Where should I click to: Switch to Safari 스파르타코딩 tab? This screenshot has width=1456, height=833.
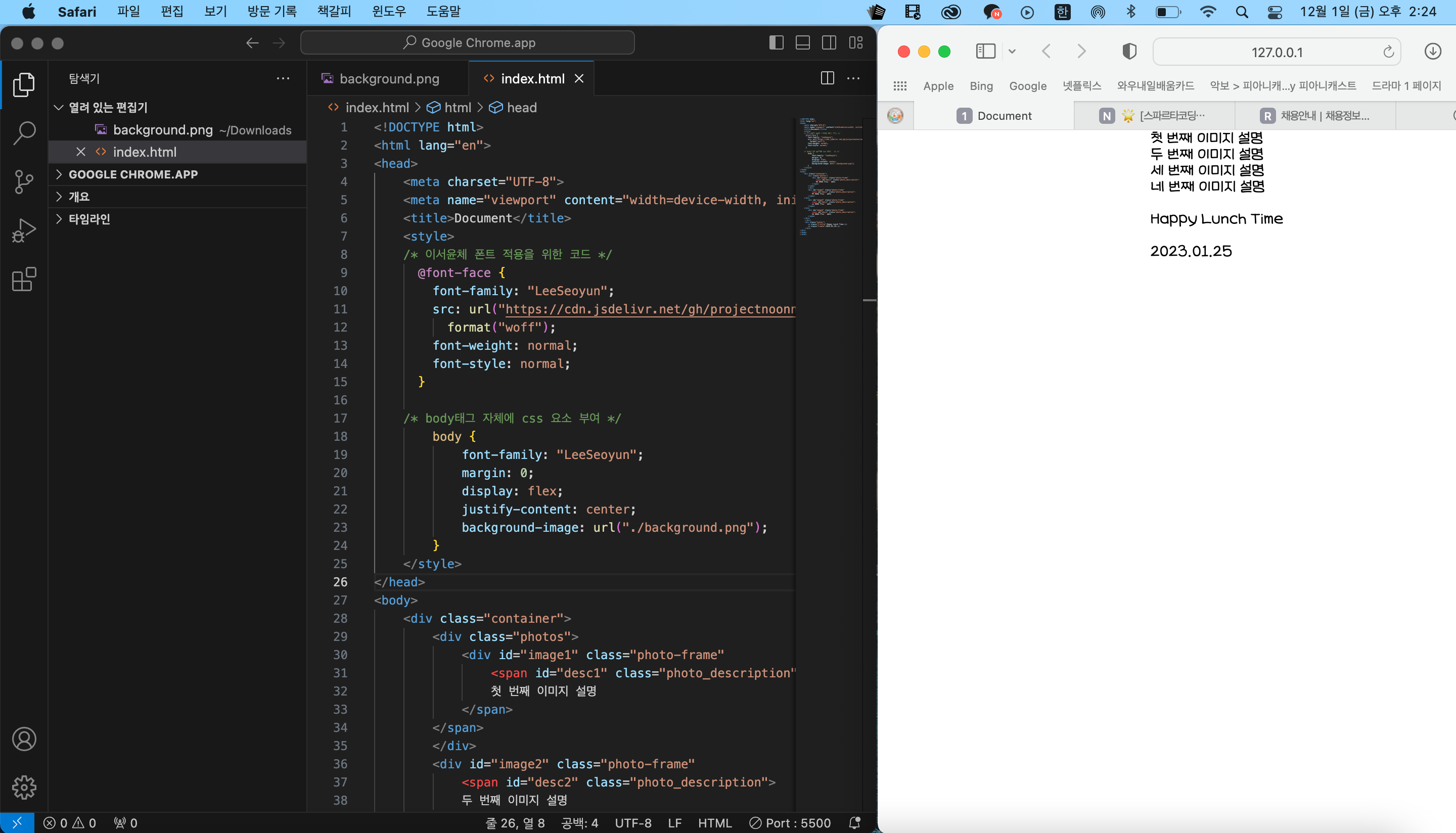click(x=1154, y=116)
